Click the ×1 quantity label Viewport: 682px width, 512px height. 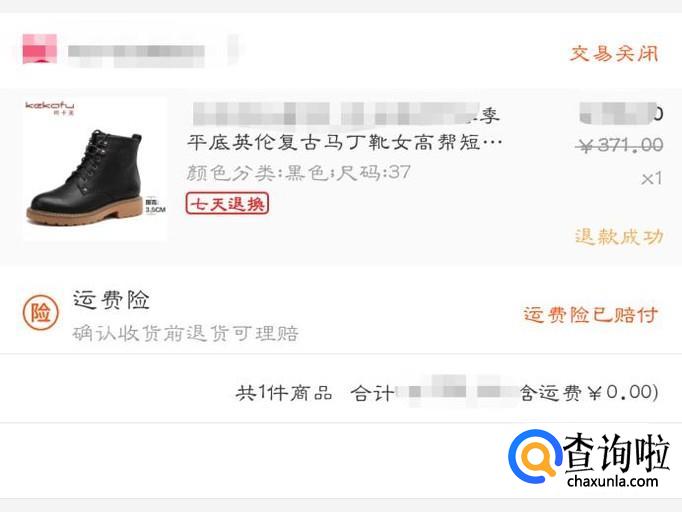[x=652, y=178]
